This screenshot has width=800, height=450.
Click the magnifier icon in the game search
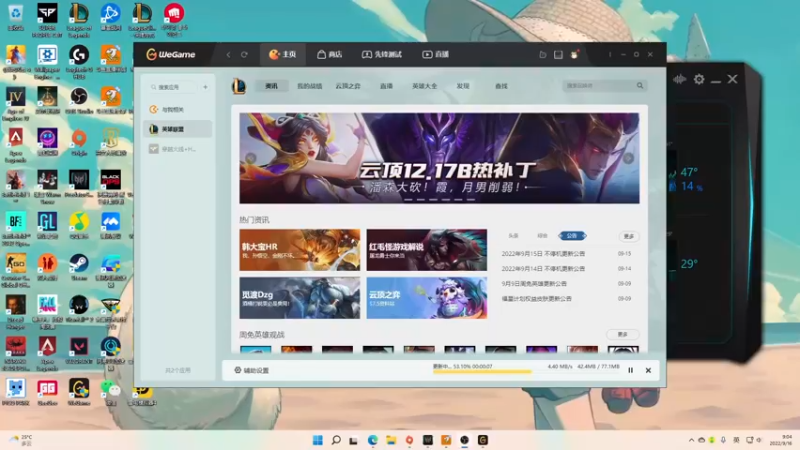point(640,86)
